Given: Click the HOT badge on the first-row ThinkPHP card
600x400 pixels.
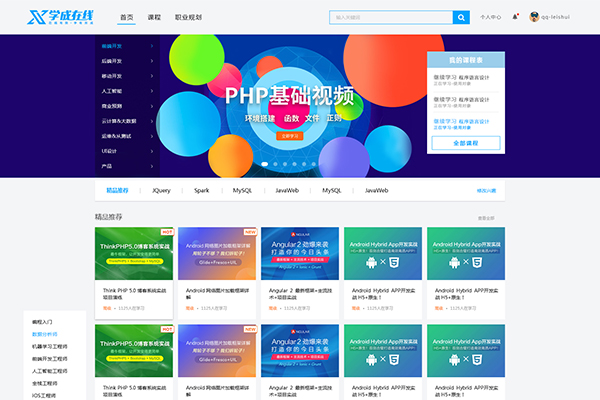Looking at the screenshot, I should tap(167, 232).
